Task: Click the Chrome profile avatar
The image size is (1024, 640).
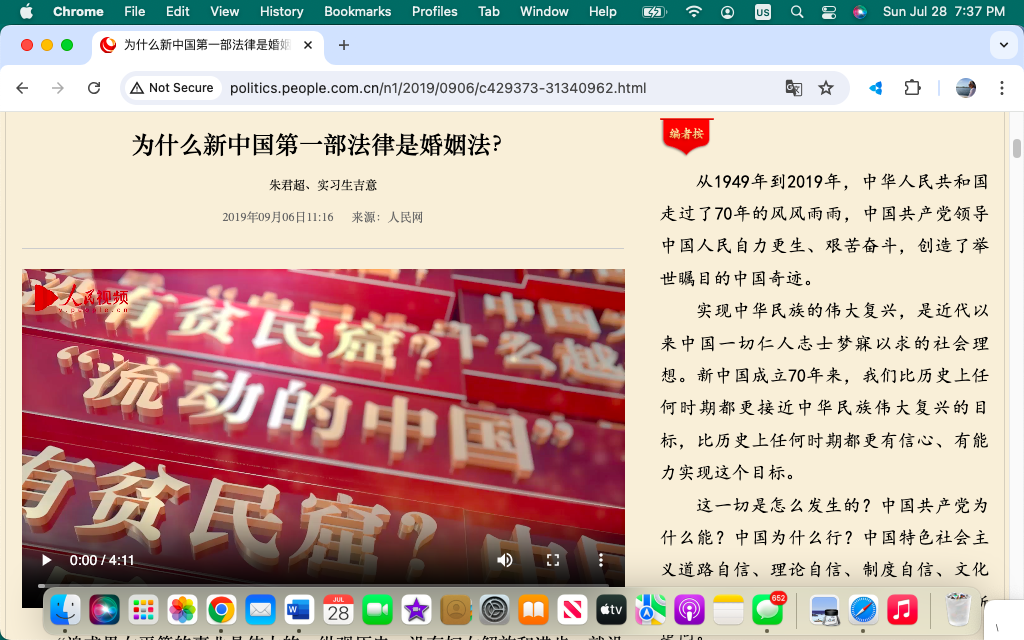Action: point(966,88)
